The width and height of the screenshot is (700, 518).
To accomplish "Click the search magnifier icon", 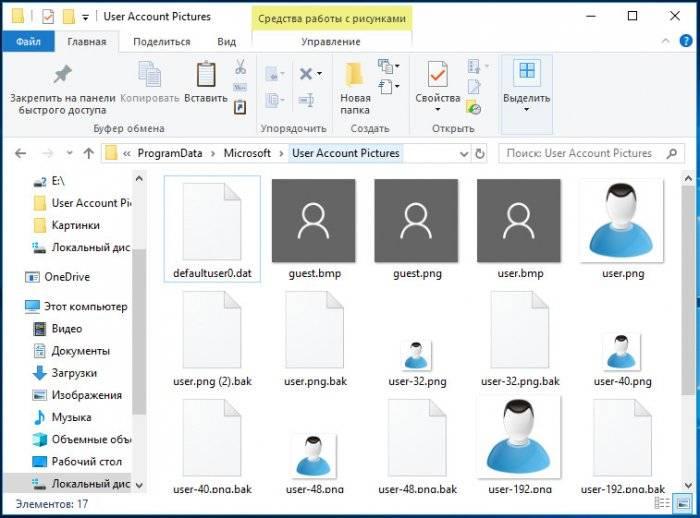I will [672, 154].
